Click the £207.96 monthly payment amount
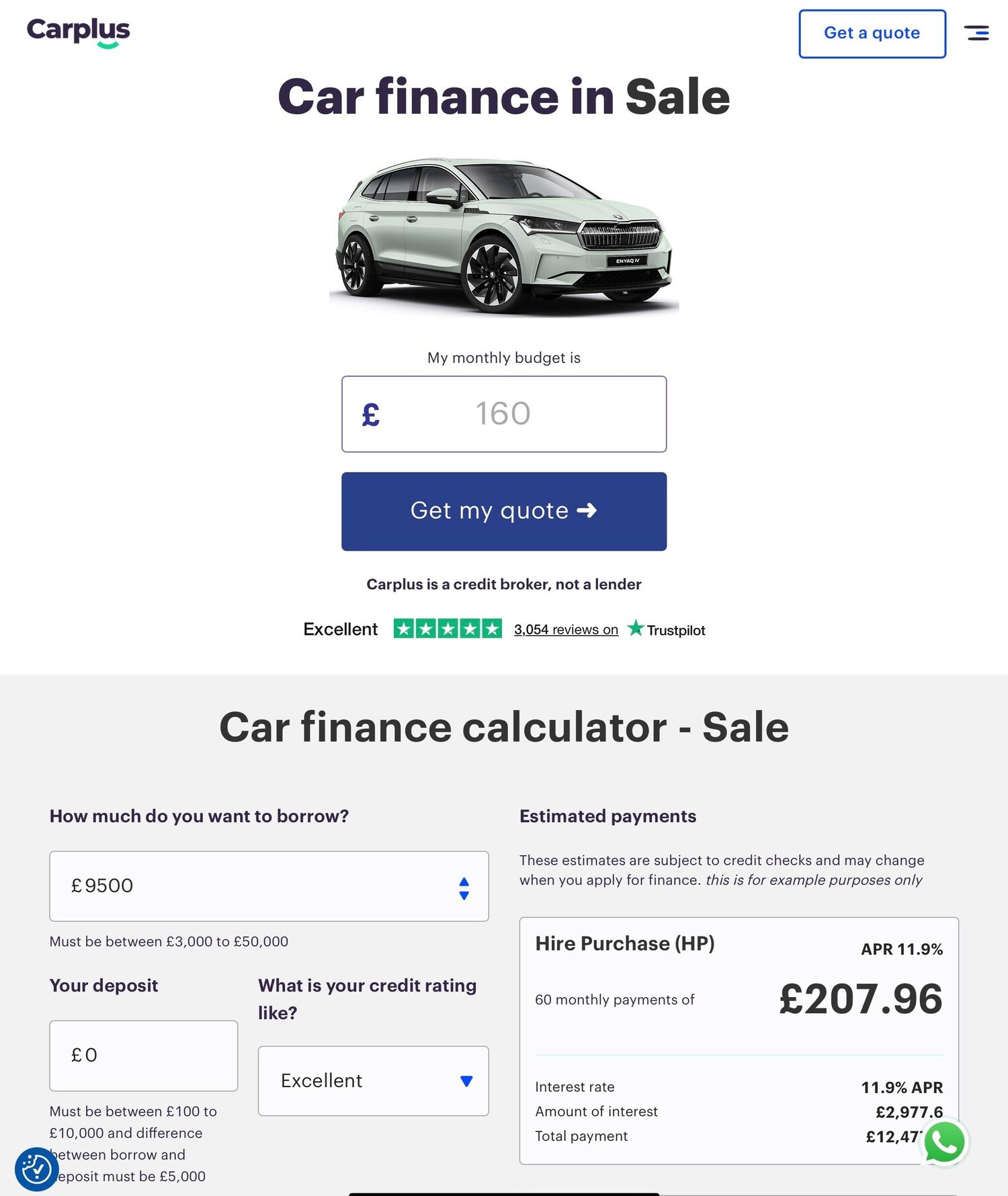 861,999
